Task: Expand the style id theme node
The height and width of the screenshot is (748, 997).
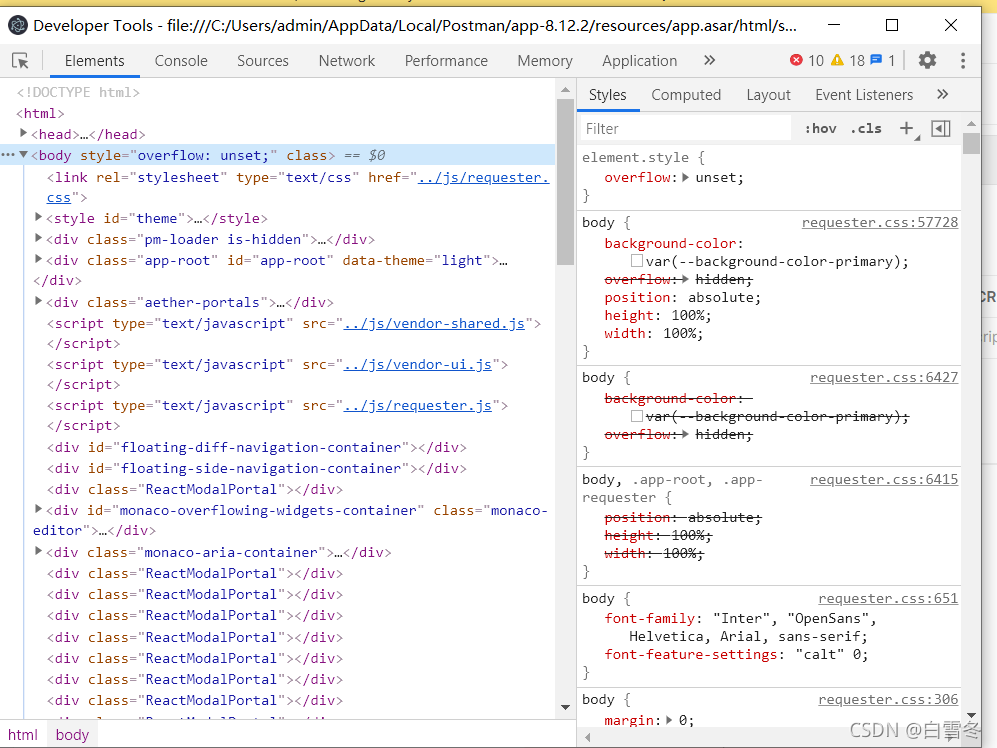Action: pyautogui.click(x=38, y=218)
